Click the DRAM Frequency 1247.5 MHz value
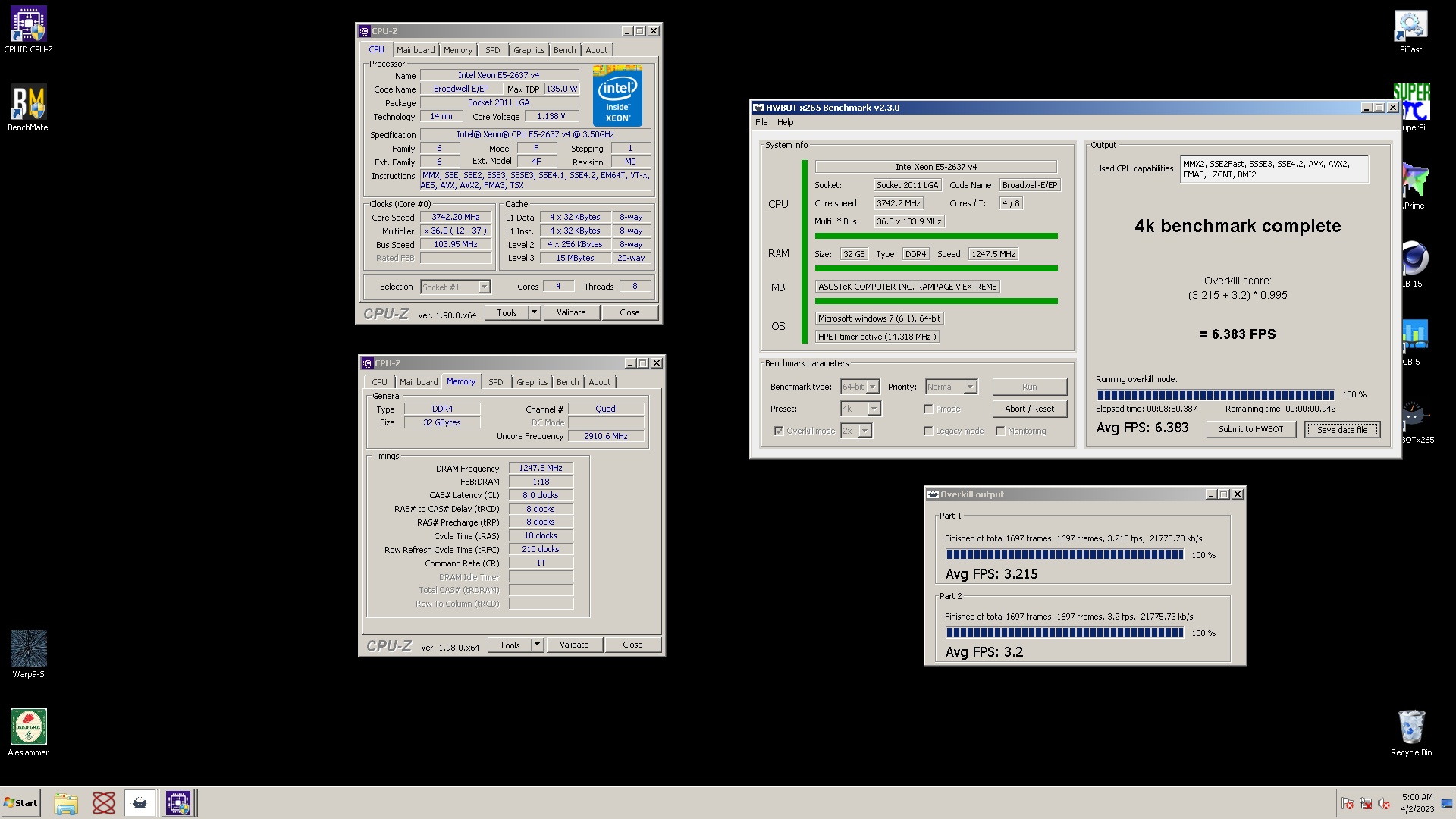Screen dimensions: 1456x819 pos(541,468)
